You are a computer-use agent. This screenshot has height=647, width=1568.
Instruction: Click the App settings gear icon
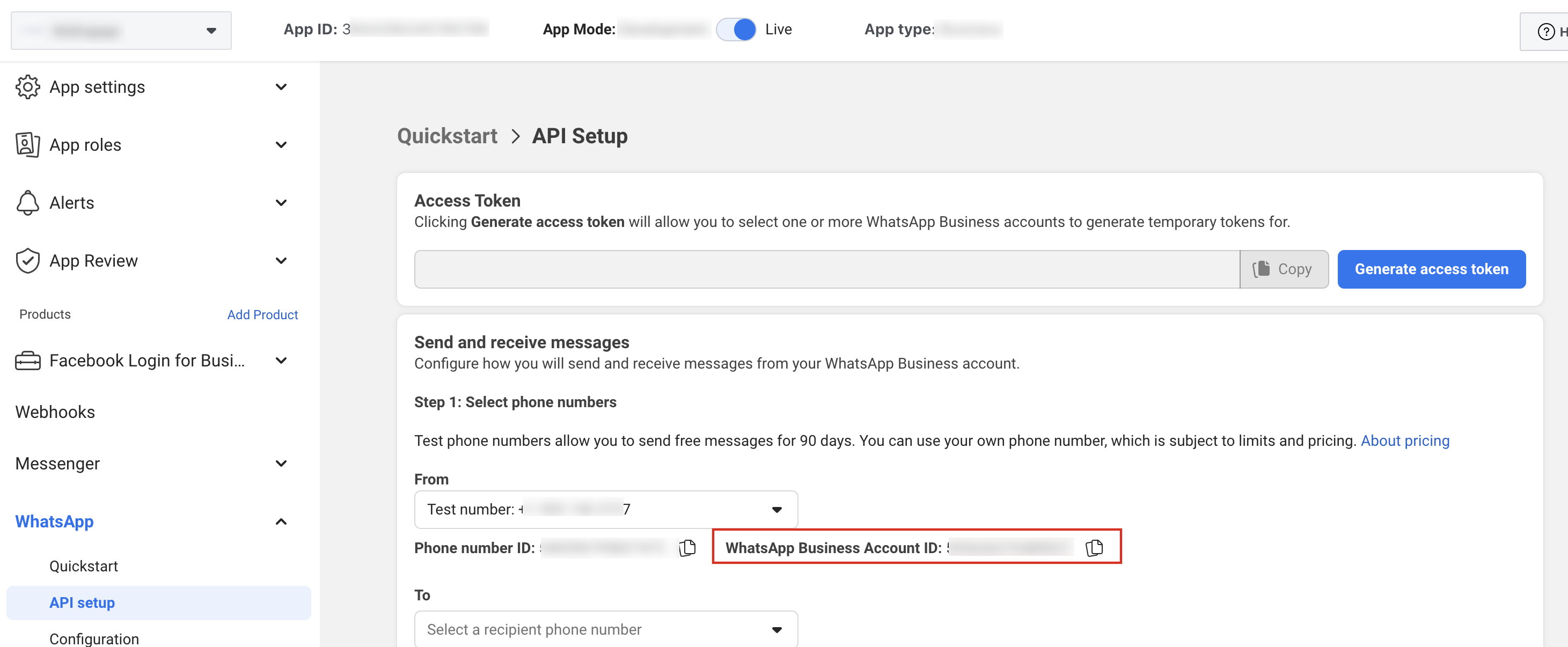pyautogui.click(x=27, y=87)
